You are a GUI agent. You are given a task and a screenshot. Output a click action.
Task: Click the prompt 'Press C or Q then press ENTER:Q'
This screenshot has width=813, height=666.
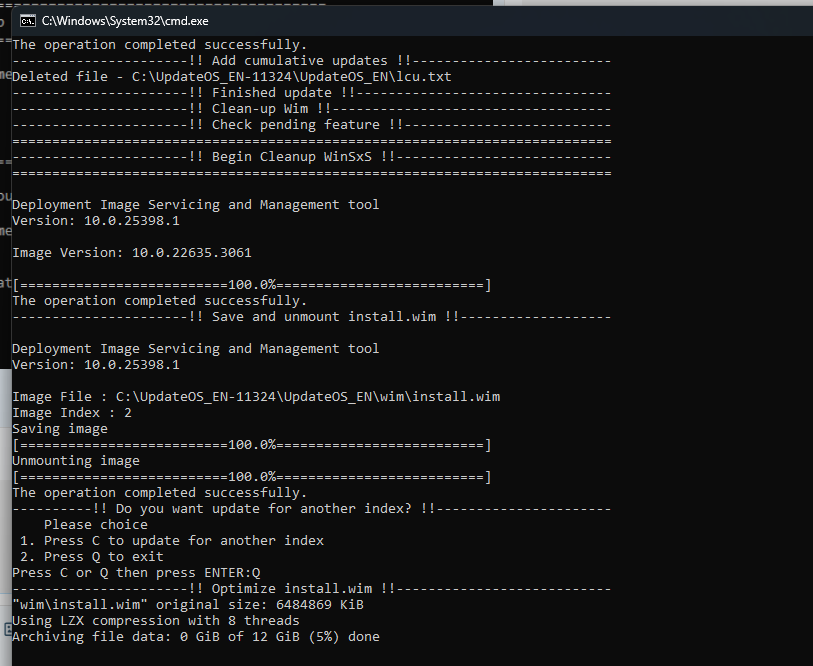click(x=136, y=573)
